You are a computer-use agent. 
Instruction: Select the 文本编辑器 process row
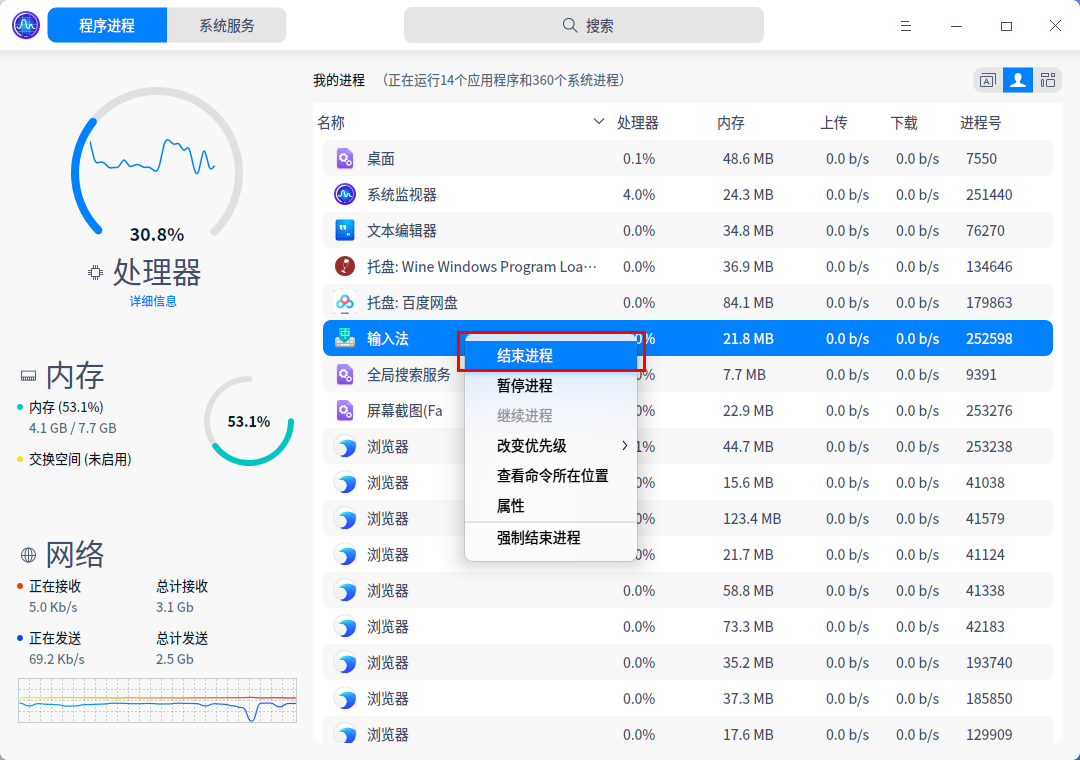pos(687,230)
